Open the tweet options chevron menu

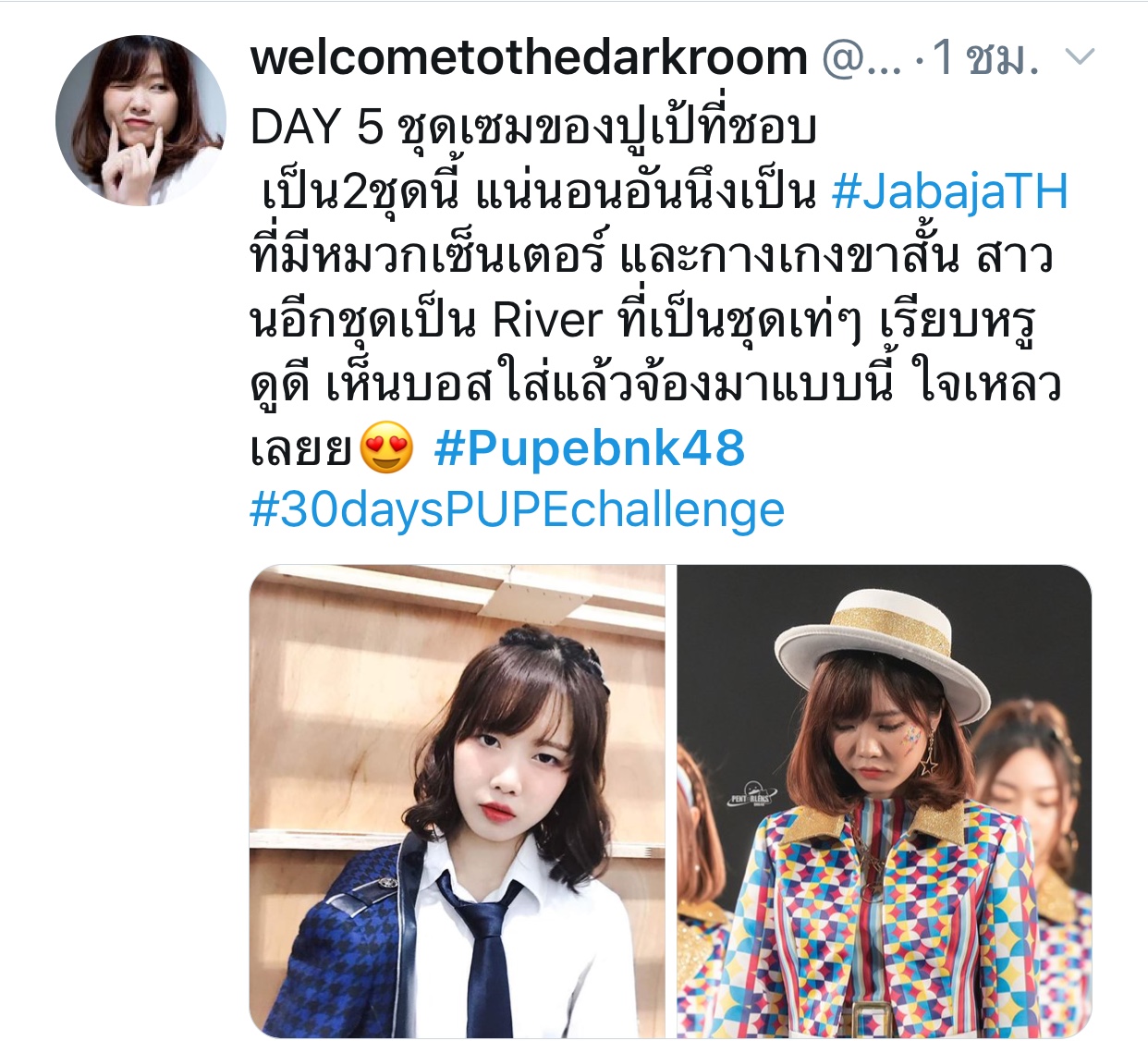1080,58
